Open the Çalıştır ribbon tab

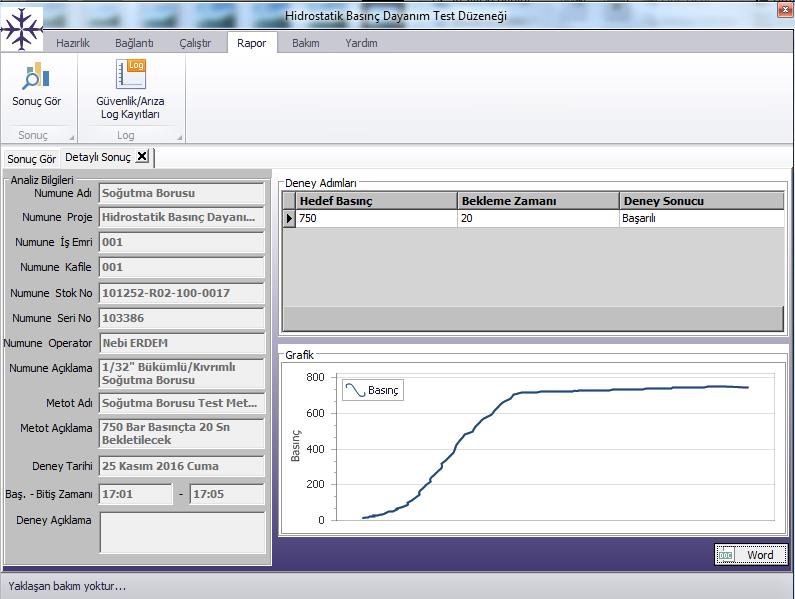click(195, 43)
